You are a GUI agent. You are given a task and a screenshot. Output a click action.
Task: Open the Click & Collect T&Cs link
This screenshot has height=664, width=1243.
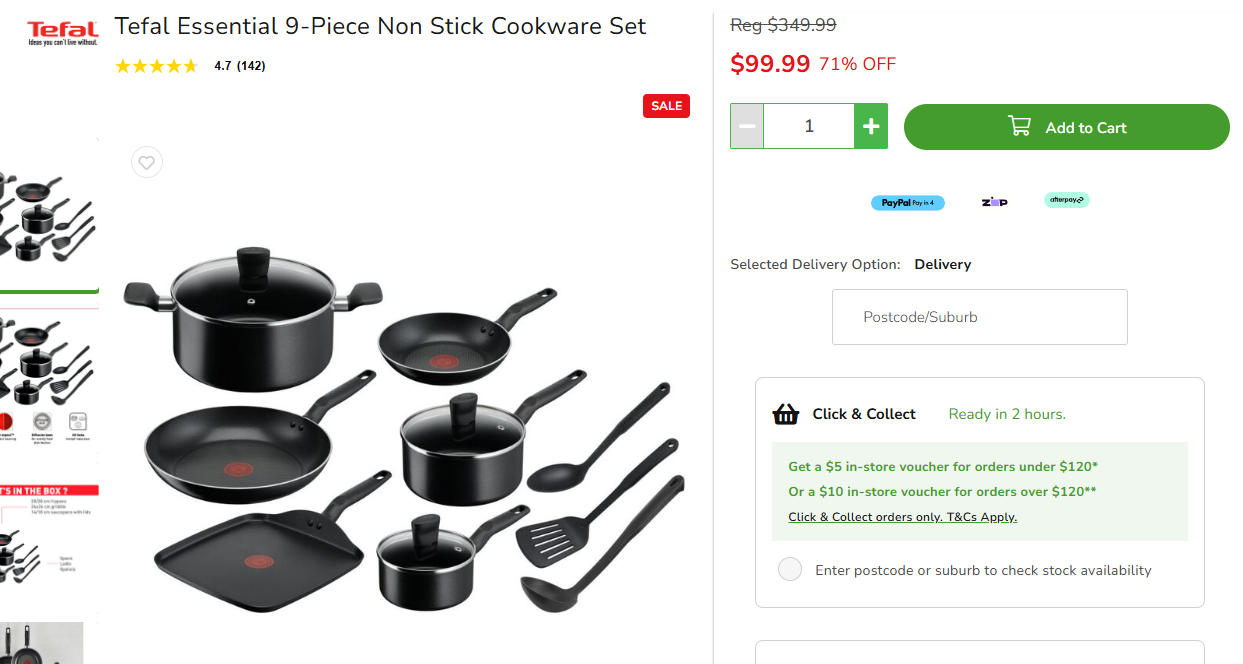pyautogui.click(x=902, y=517)
